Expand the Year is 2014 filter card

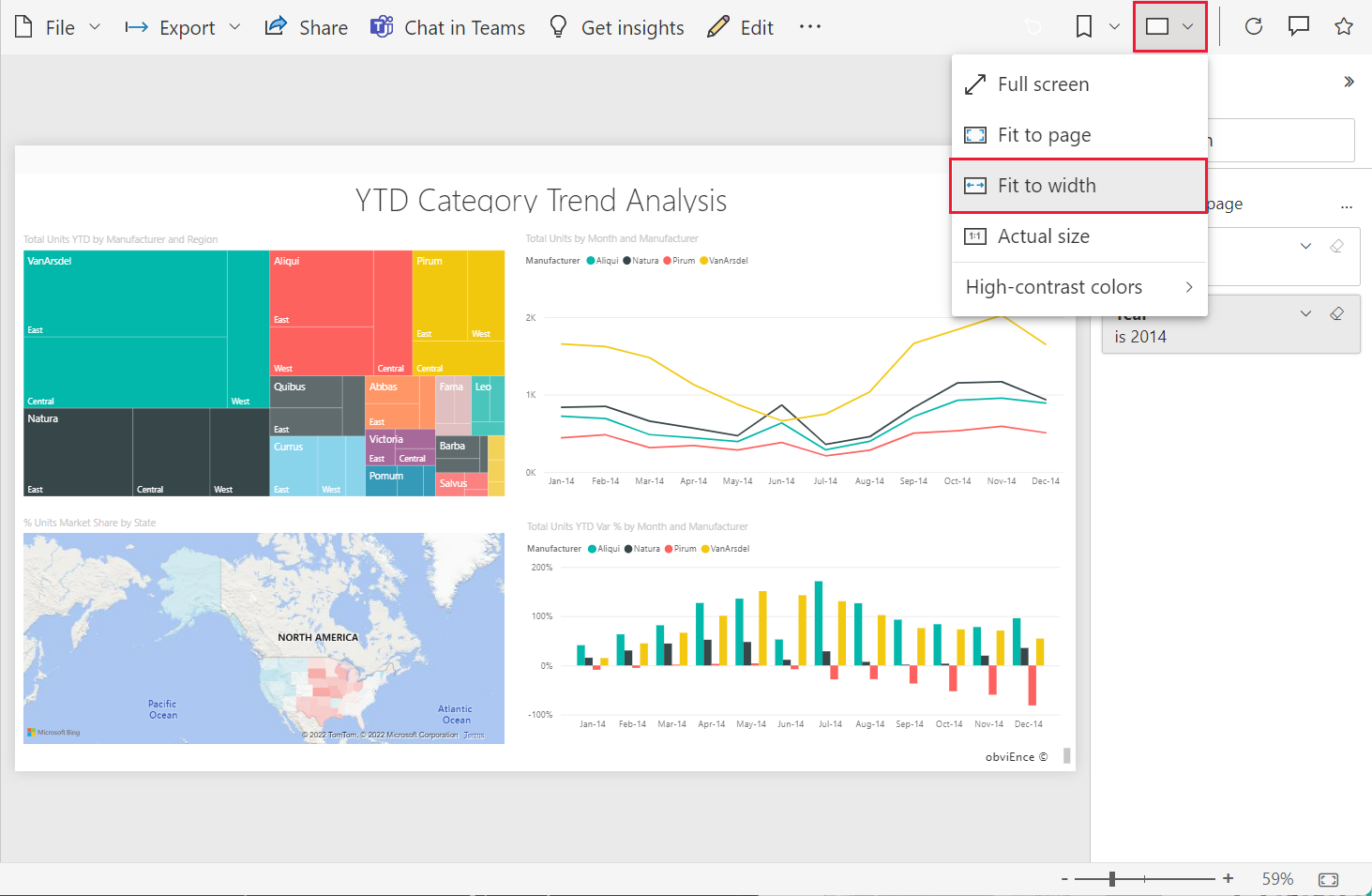click(x=1305, y=313)
